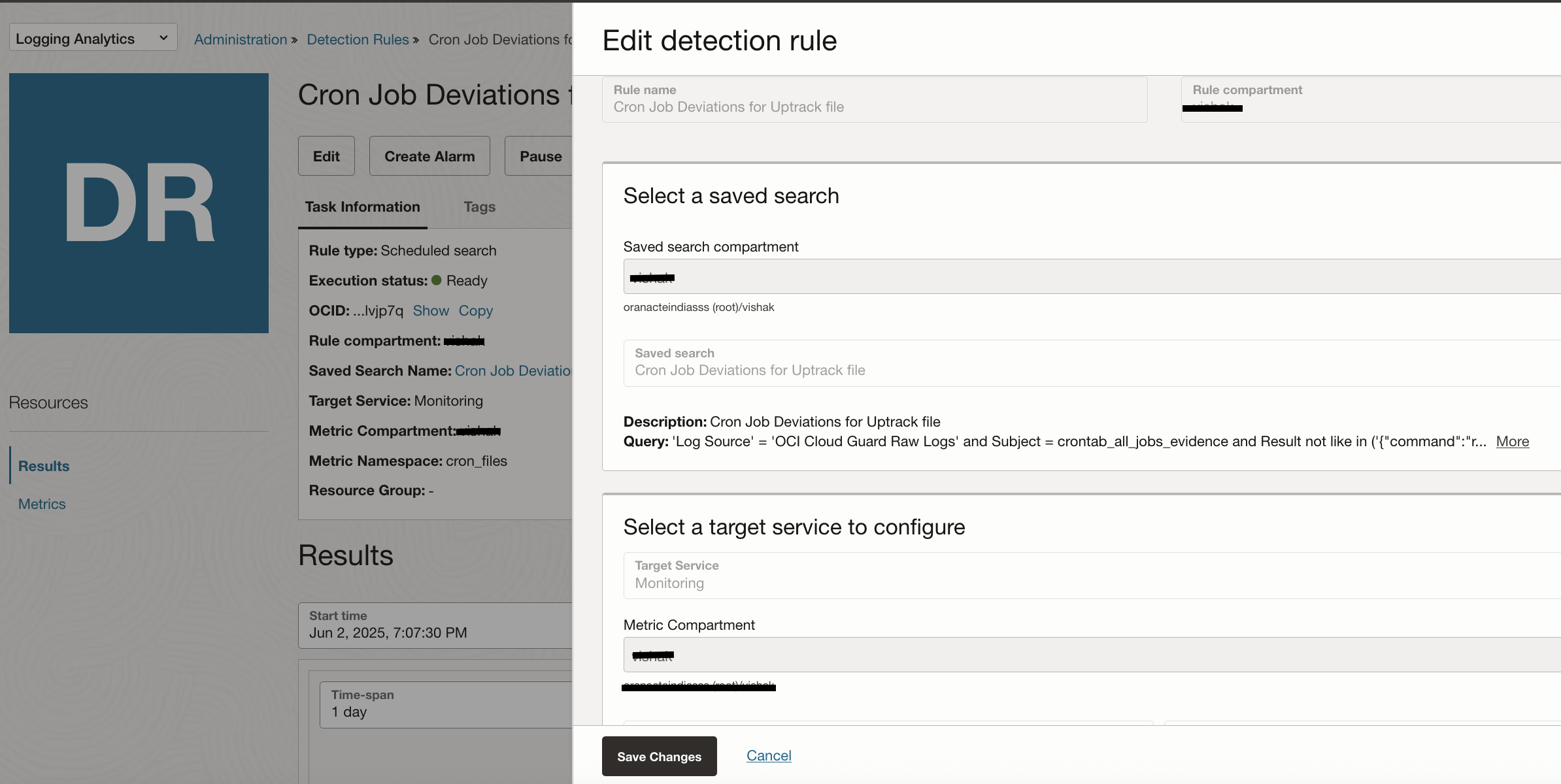Click the Create Alarm button
This screenshot has height=784, width=1561.
(429, 155)
